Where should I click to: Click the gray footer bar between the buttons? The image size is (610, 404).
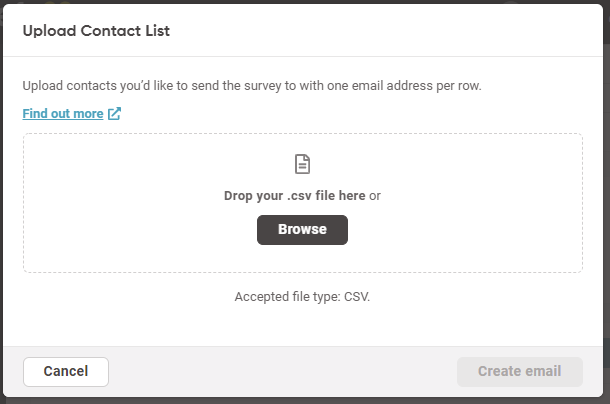[x=280, y=371]
